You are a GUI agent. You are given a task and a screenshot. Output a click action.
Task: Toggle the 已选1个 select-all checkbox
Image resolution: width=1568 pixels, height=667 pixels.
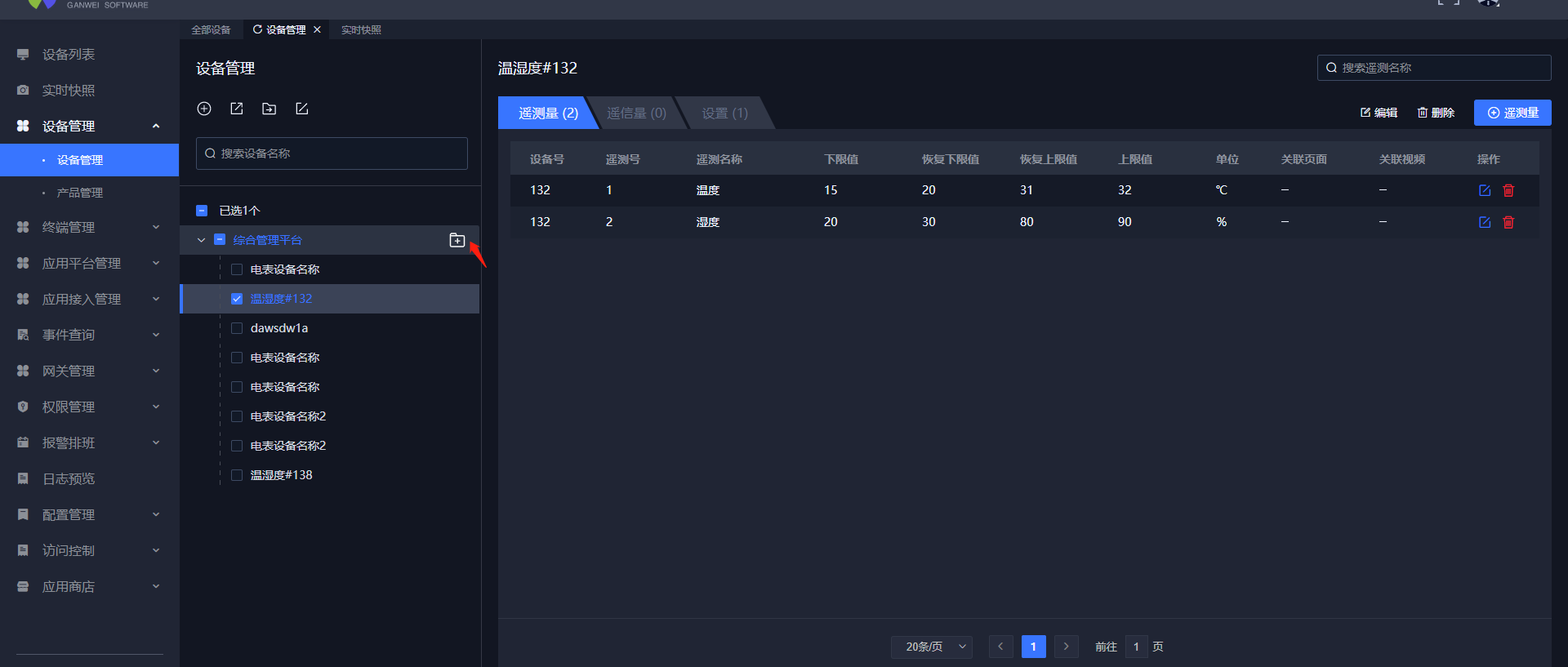202,211
